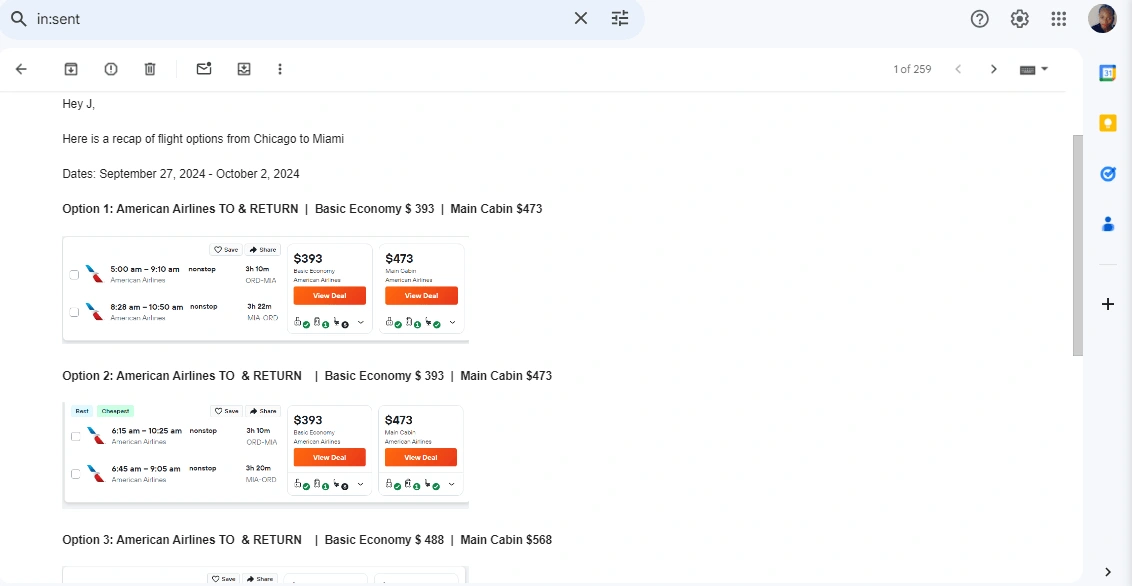Open Gmail settings gear
1132x586 pixels.
coord(1019,19)
